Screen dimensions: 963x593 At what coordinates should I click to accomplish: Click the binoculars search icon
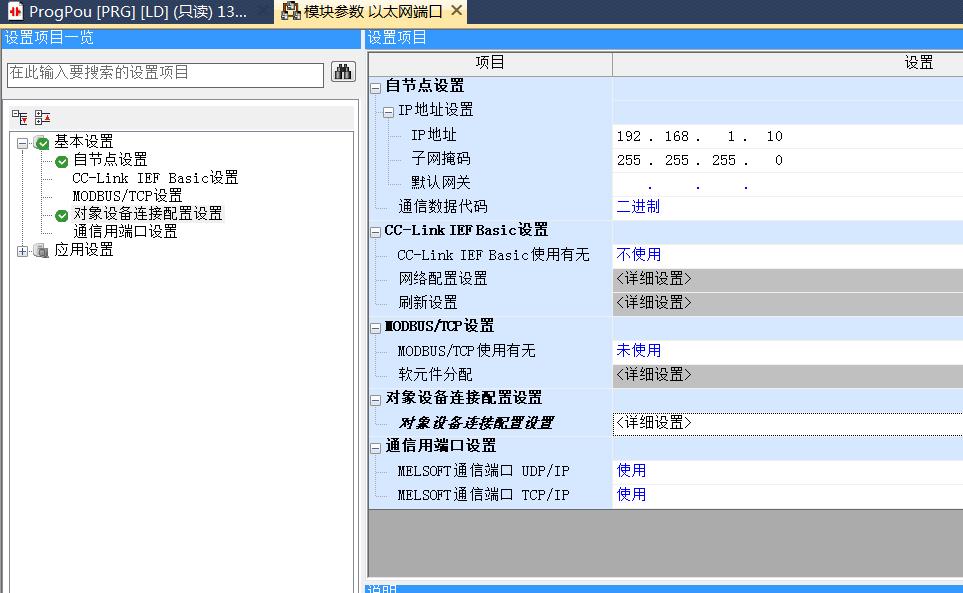[342, 73]
